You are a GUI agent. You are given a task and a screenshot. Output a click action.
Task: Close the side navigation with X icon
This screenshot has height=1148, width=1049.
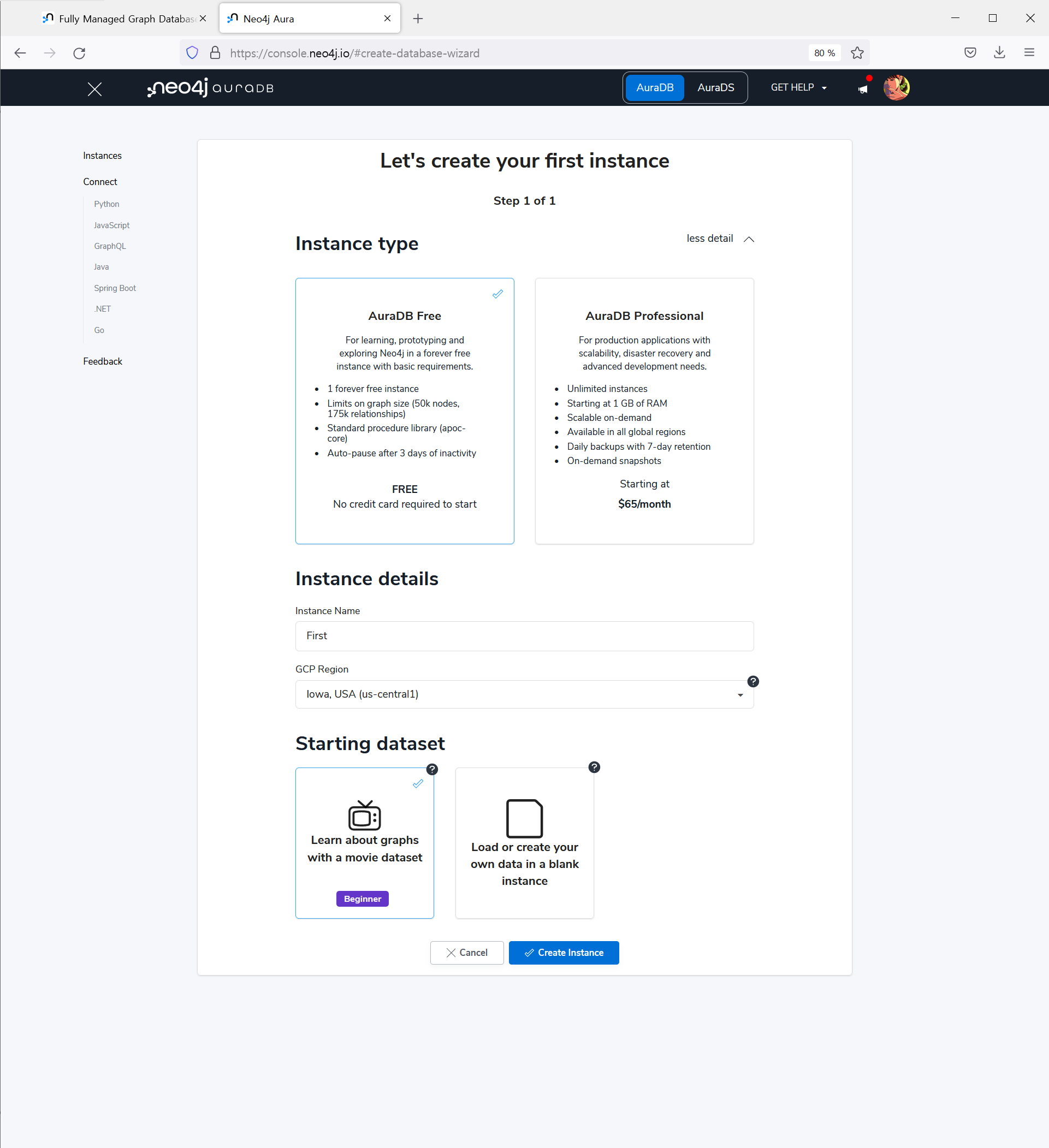[x=94, y=89]
